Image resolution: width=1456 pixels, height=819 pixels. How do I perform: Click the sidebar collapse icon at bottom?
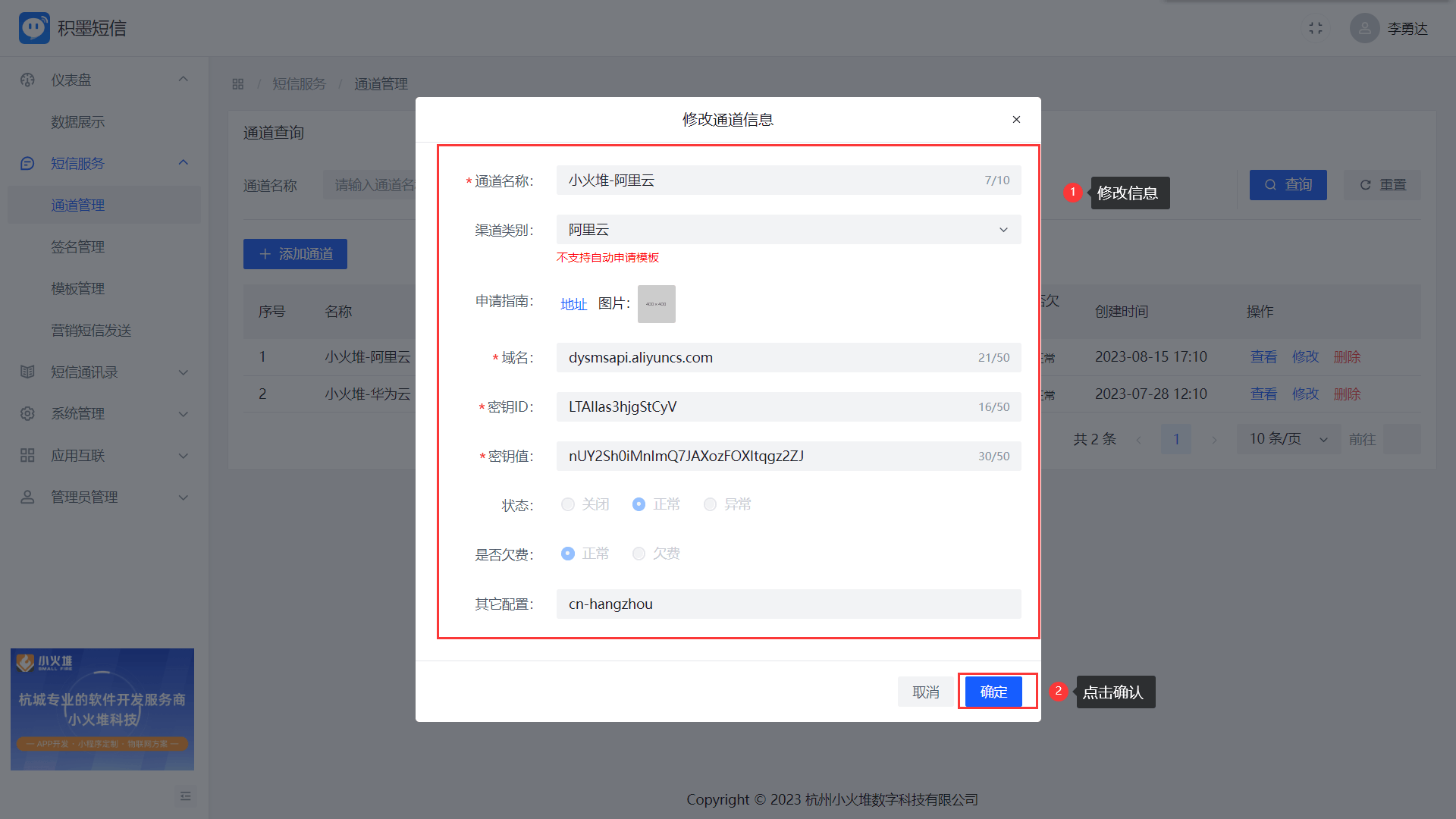click(x=185, y=795)
